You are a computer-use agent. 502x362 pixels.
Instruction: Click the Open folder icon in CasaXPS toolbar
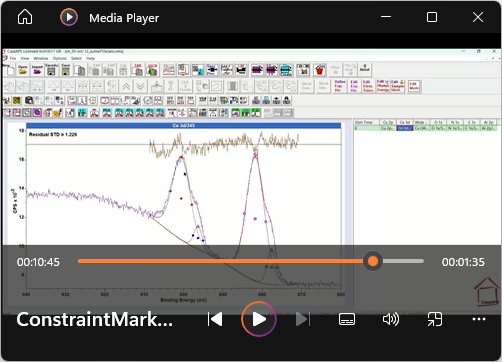pos(23,70)
